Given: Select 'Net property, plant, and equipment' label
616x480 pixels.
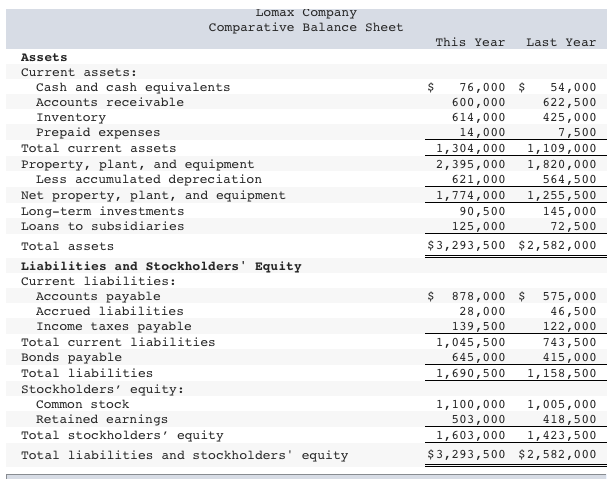Looking at the screenshot, I should pos(153,195).
